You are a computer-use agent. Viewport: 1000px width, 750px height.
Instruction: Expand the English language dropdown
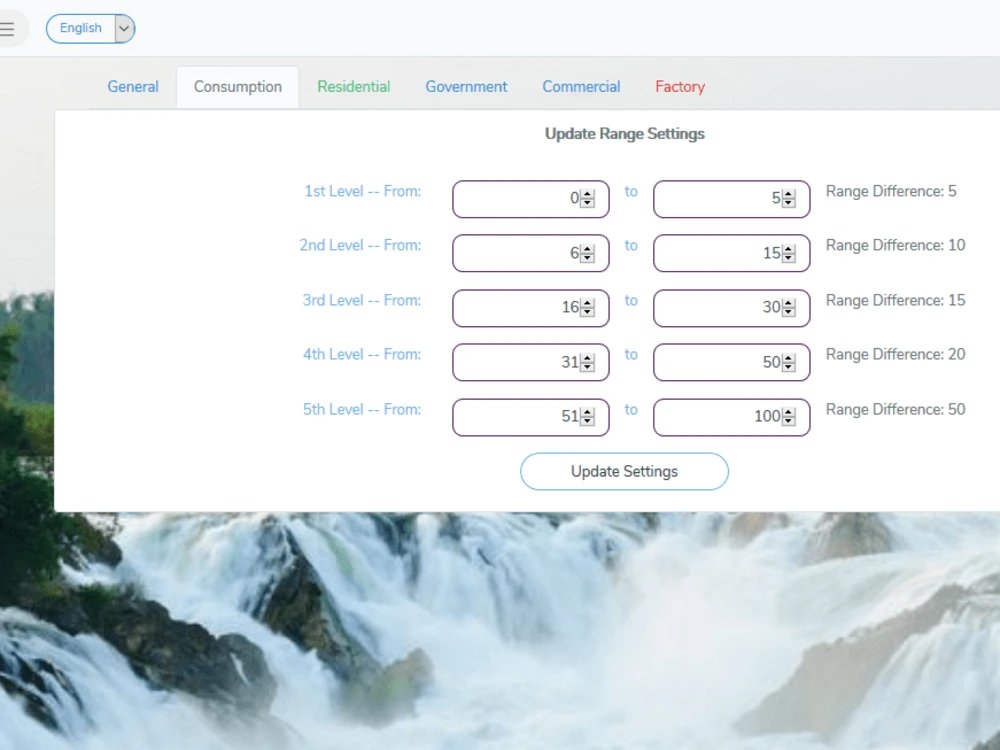(80, 28)
